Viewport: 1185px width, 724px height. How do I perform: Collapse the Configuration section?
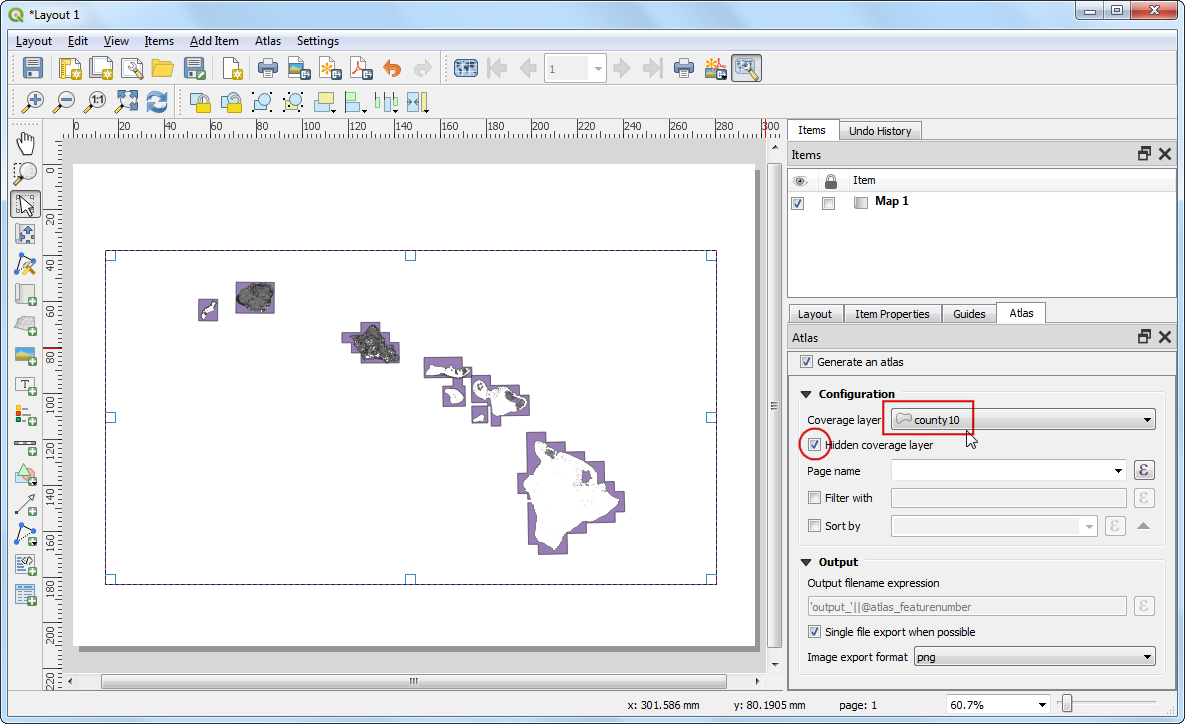coord(807,394)
